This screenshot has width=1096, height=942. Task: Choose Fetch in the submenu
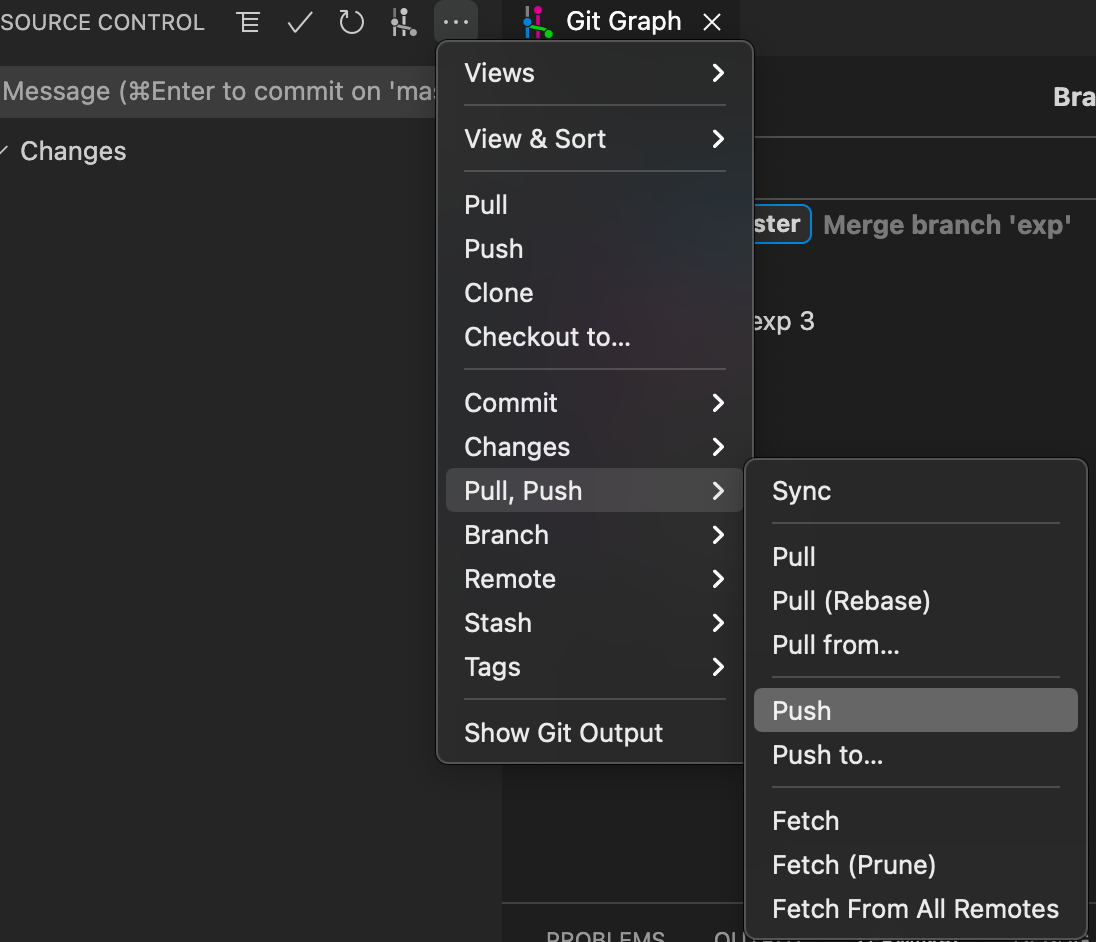coord(916,821)
